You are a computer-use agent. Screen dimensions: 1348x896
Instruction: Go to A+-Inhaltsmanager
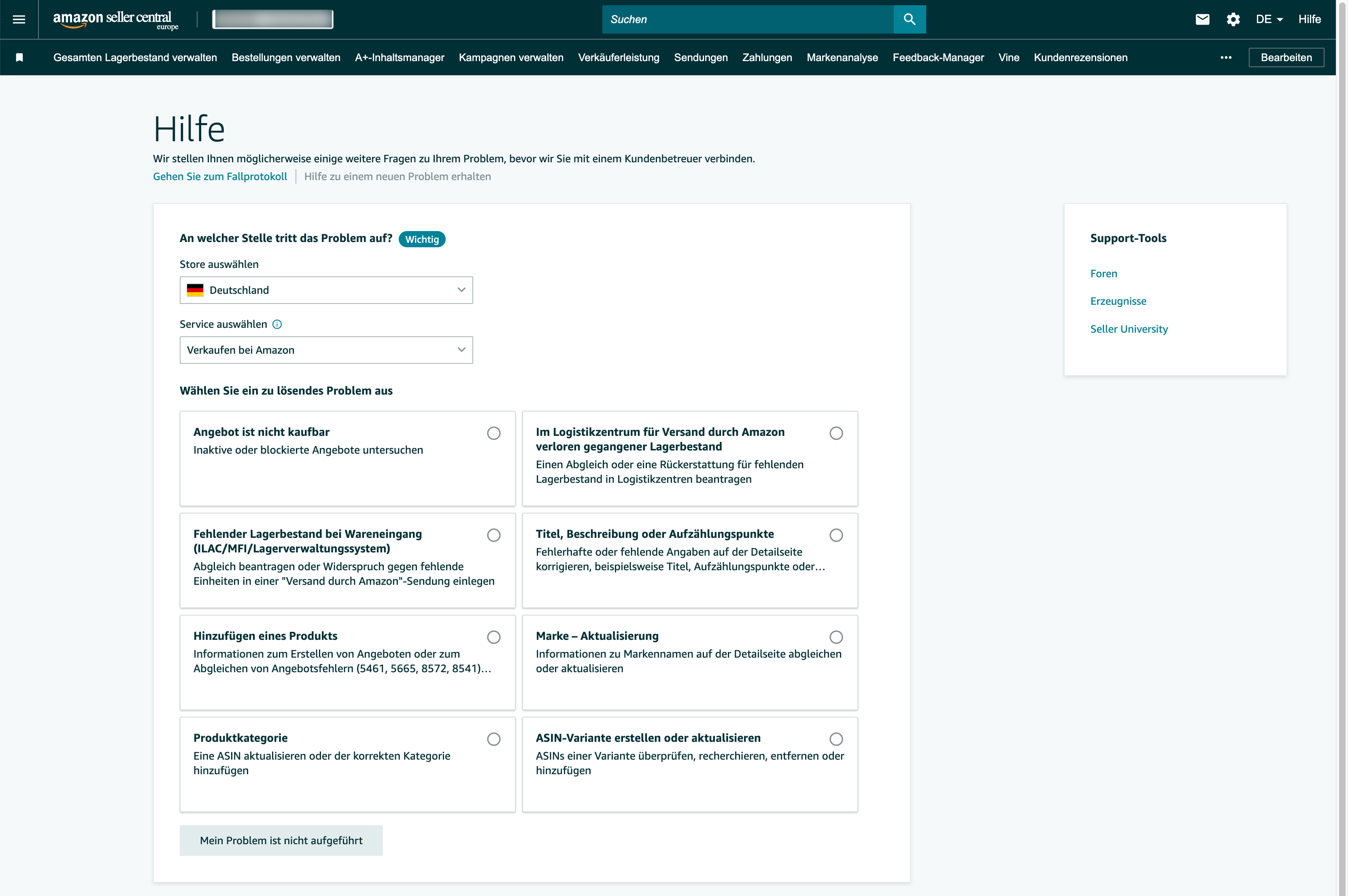coord(400,57)
